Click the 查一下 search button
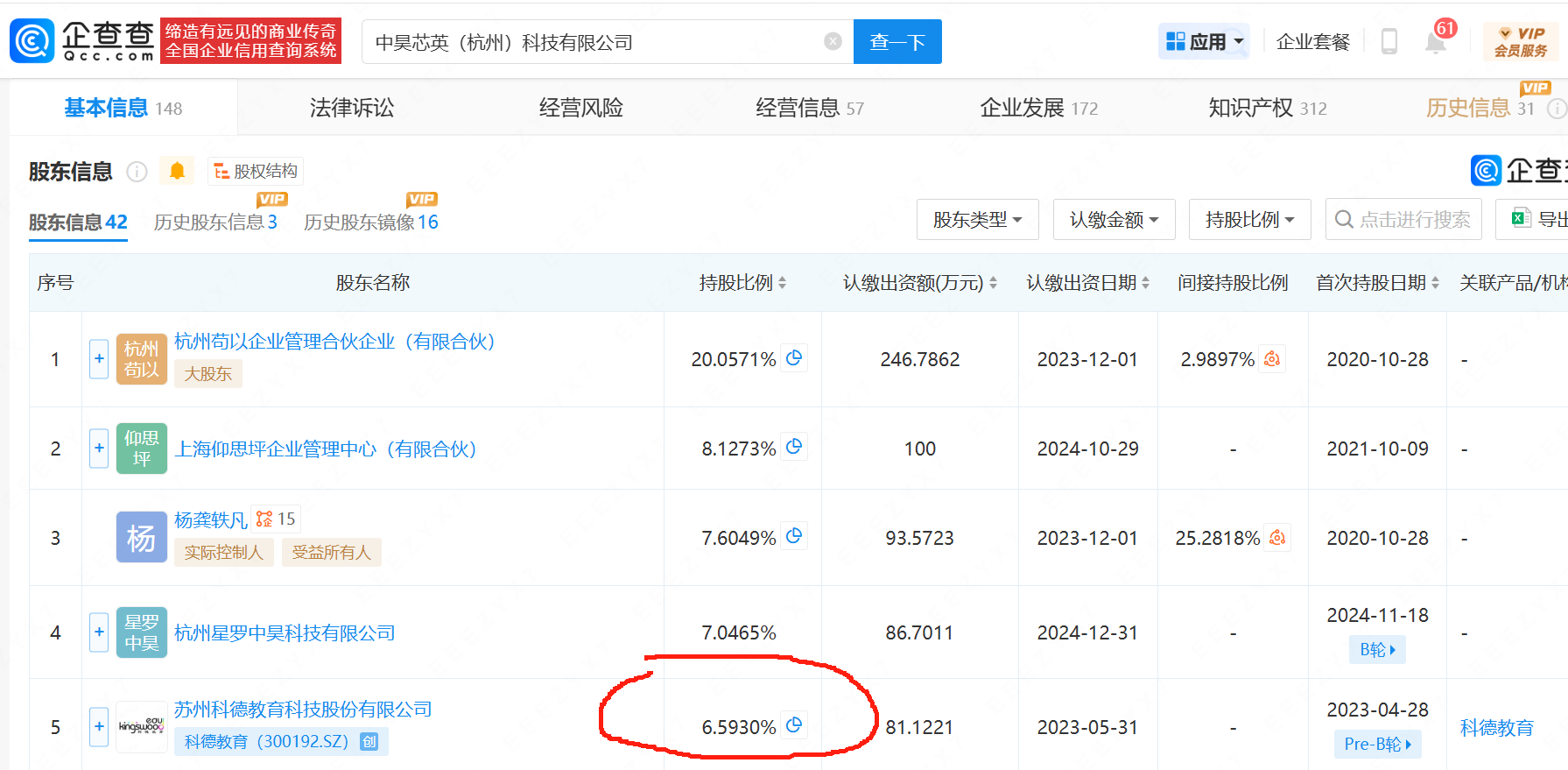Viewport: 1568px width, 770px height. click(x=897, y=41)
